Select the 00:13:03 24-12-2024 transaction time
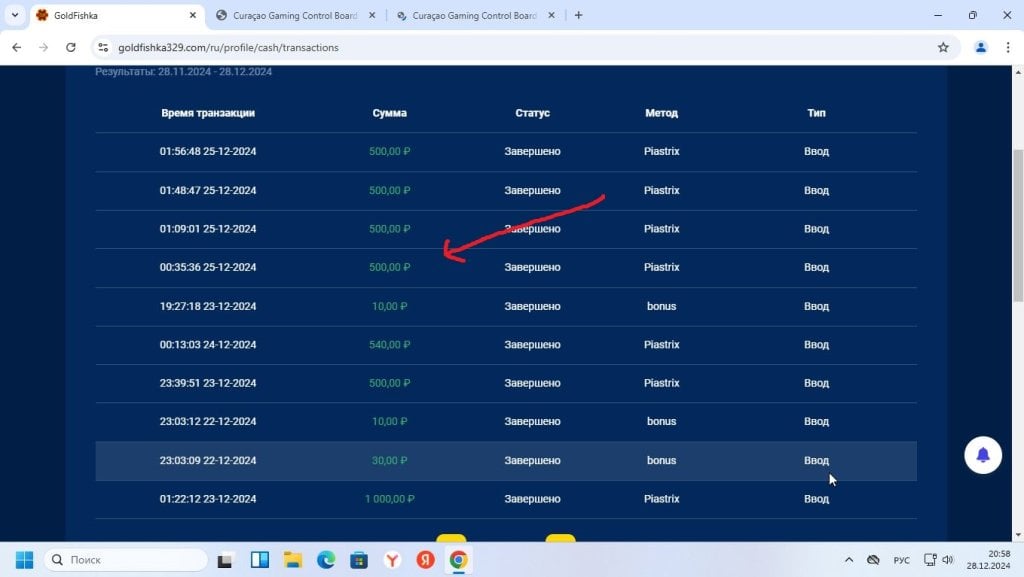 coord(208,345)
